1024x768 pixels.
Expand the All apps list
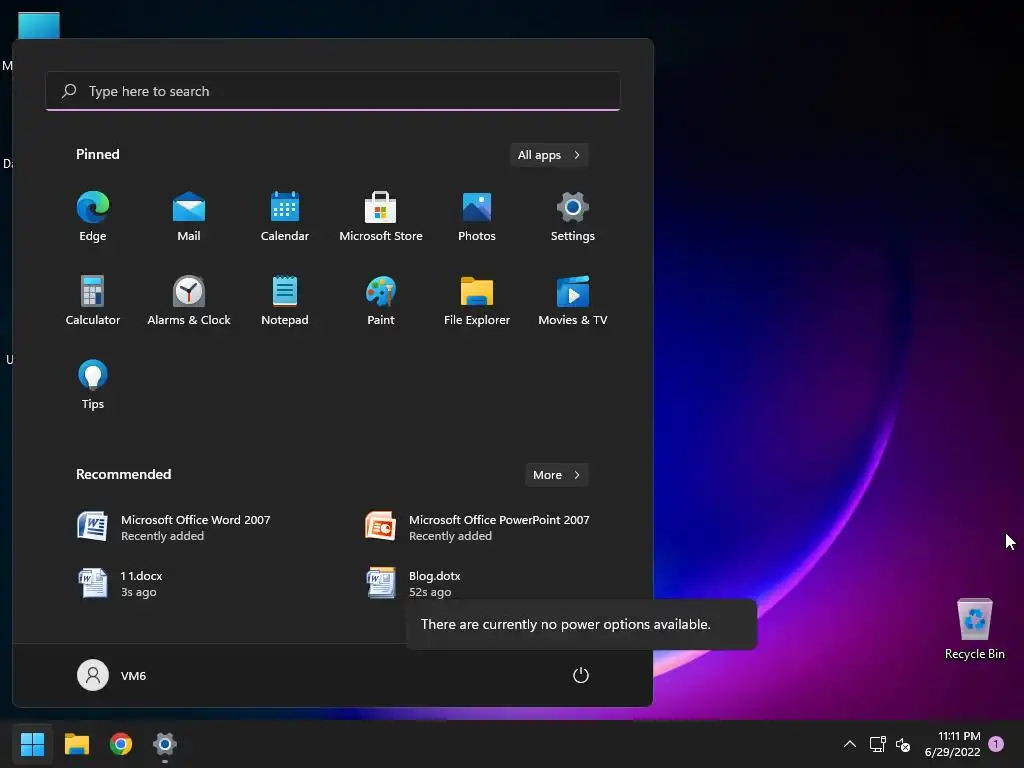click(x=549, y=155)
